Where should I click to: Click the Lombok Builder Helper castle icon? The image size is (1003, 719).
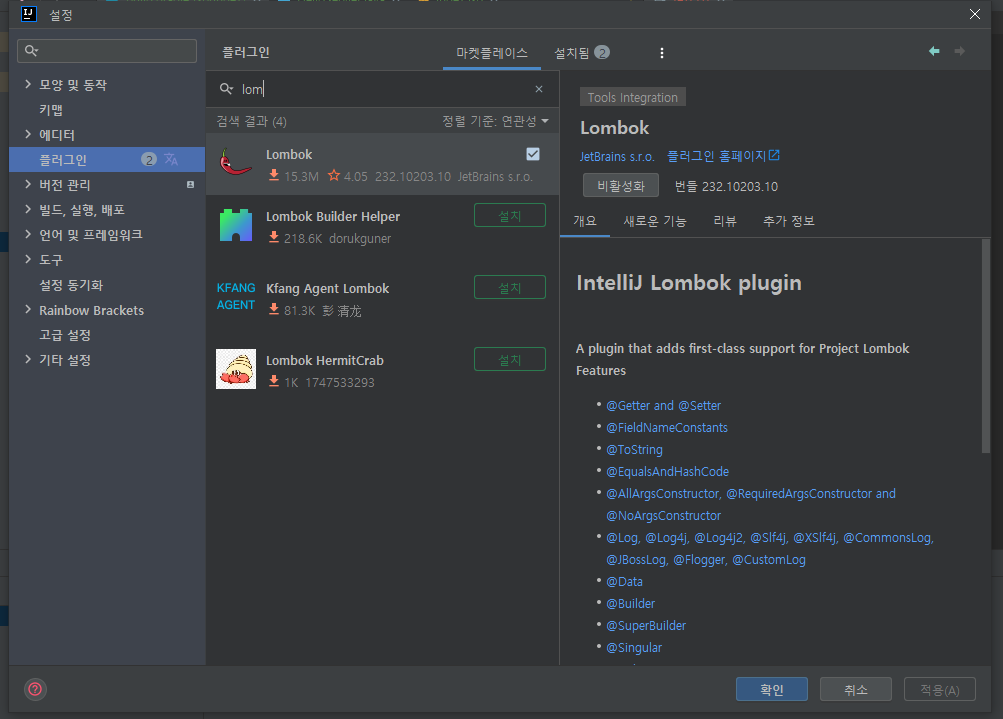(235, 225)
